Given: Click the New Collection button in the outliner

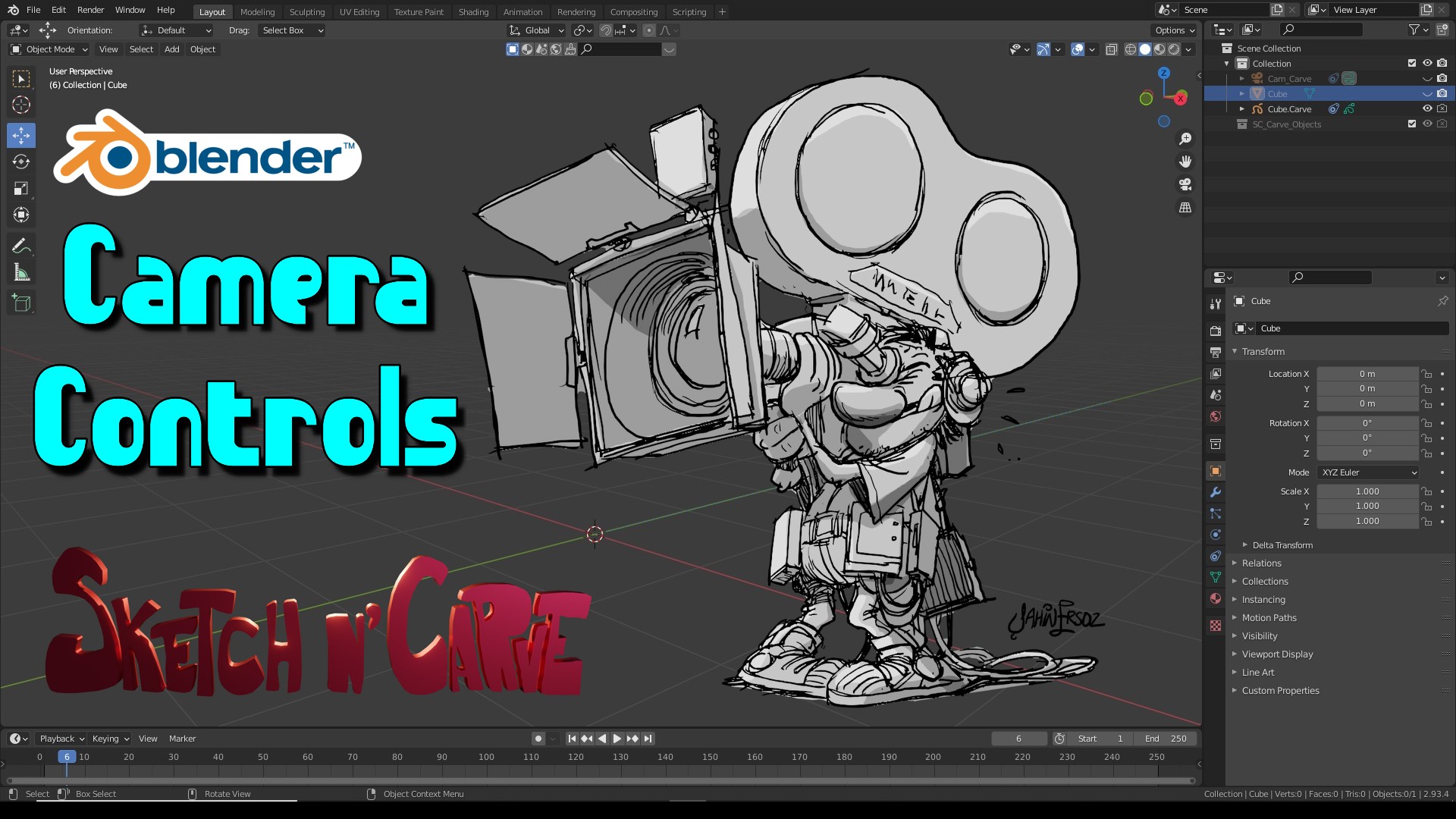Looking at the screenshot, I should coord(1442,29).
